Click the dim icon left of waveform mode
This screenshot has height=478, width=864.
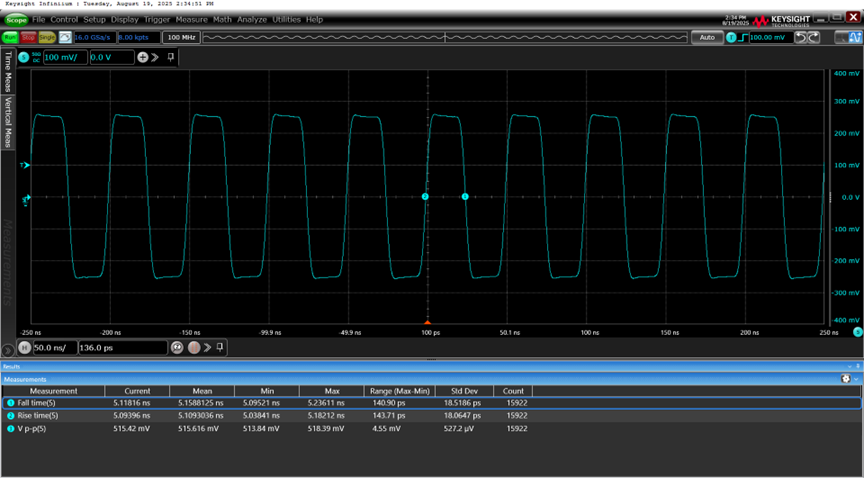coord(841,37)
